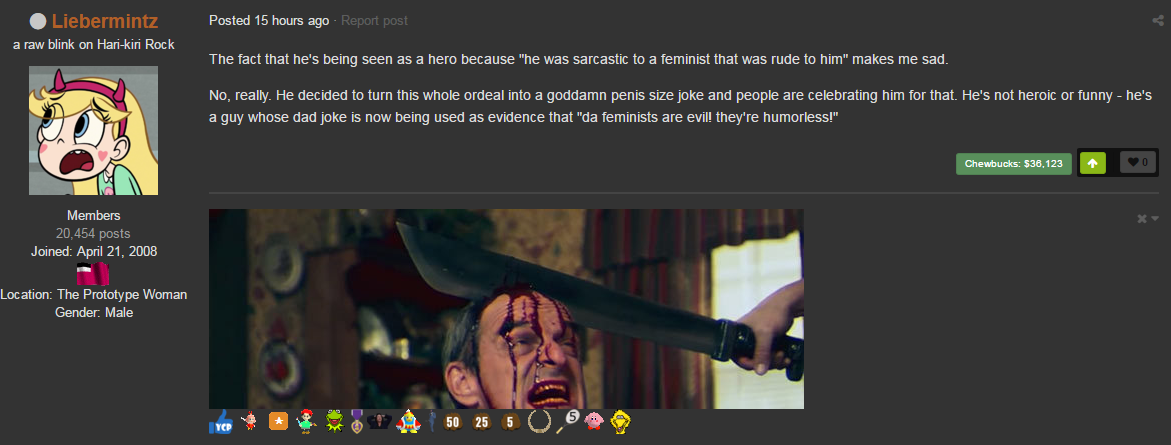The height and width of the screenshot is (445, 1171).
Task: Click the 50 brown badge
Action: (452, 422)
